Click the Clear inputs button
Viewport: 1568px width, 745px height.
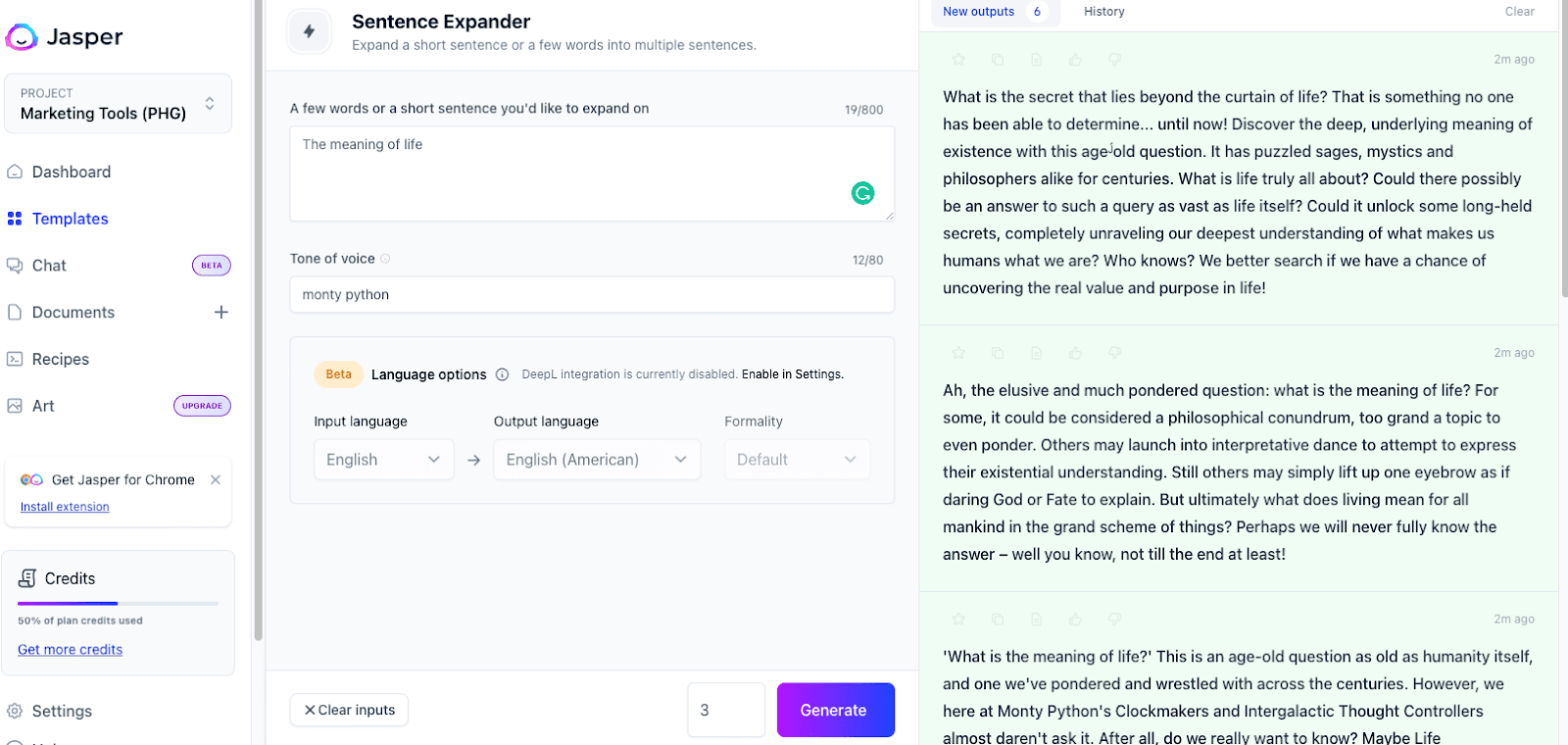click(x=349, y=710)
